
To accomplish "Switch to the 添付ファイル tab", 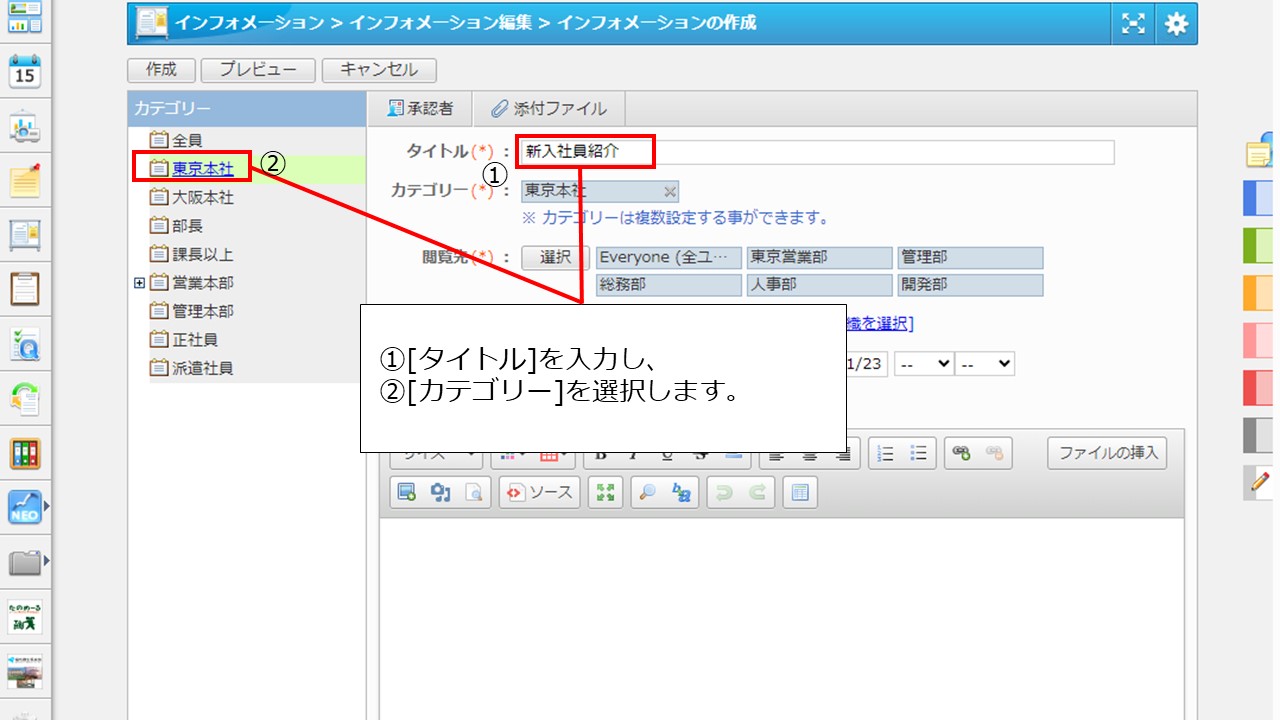I will coord(548,109).
